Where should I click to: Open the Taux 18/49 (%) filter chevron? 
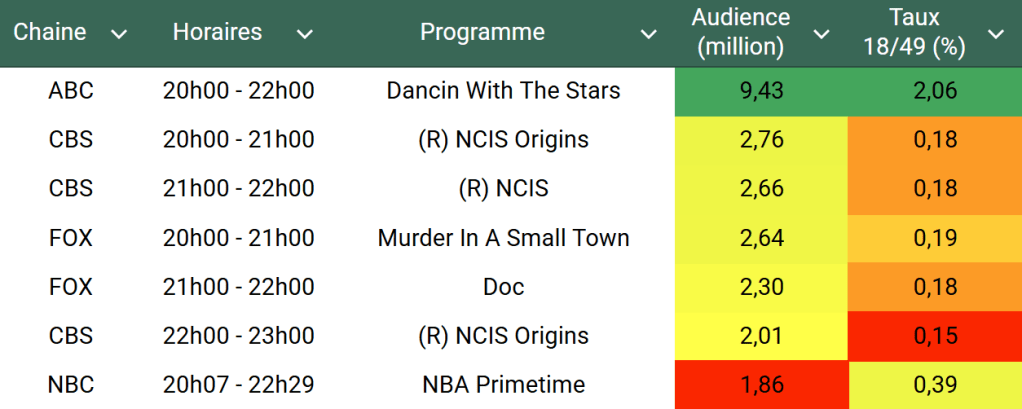(996, 34)
